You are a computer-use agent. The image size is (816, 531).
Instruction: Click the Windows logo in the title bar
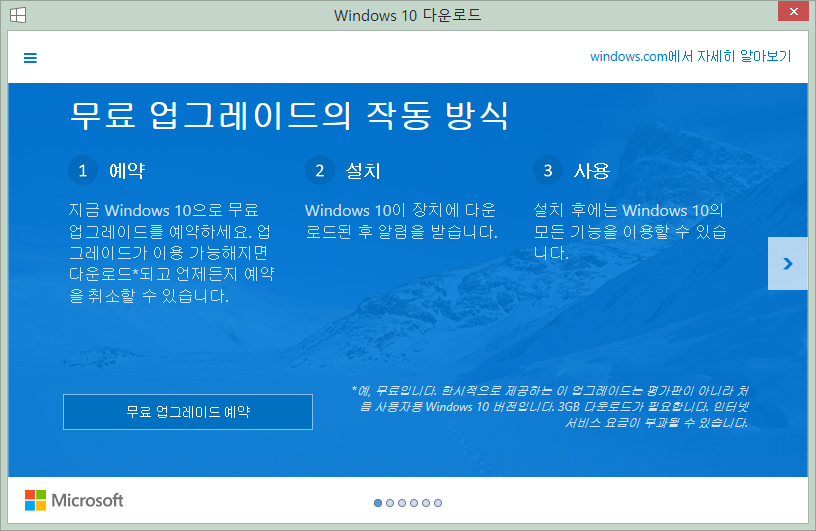(18, 15)
